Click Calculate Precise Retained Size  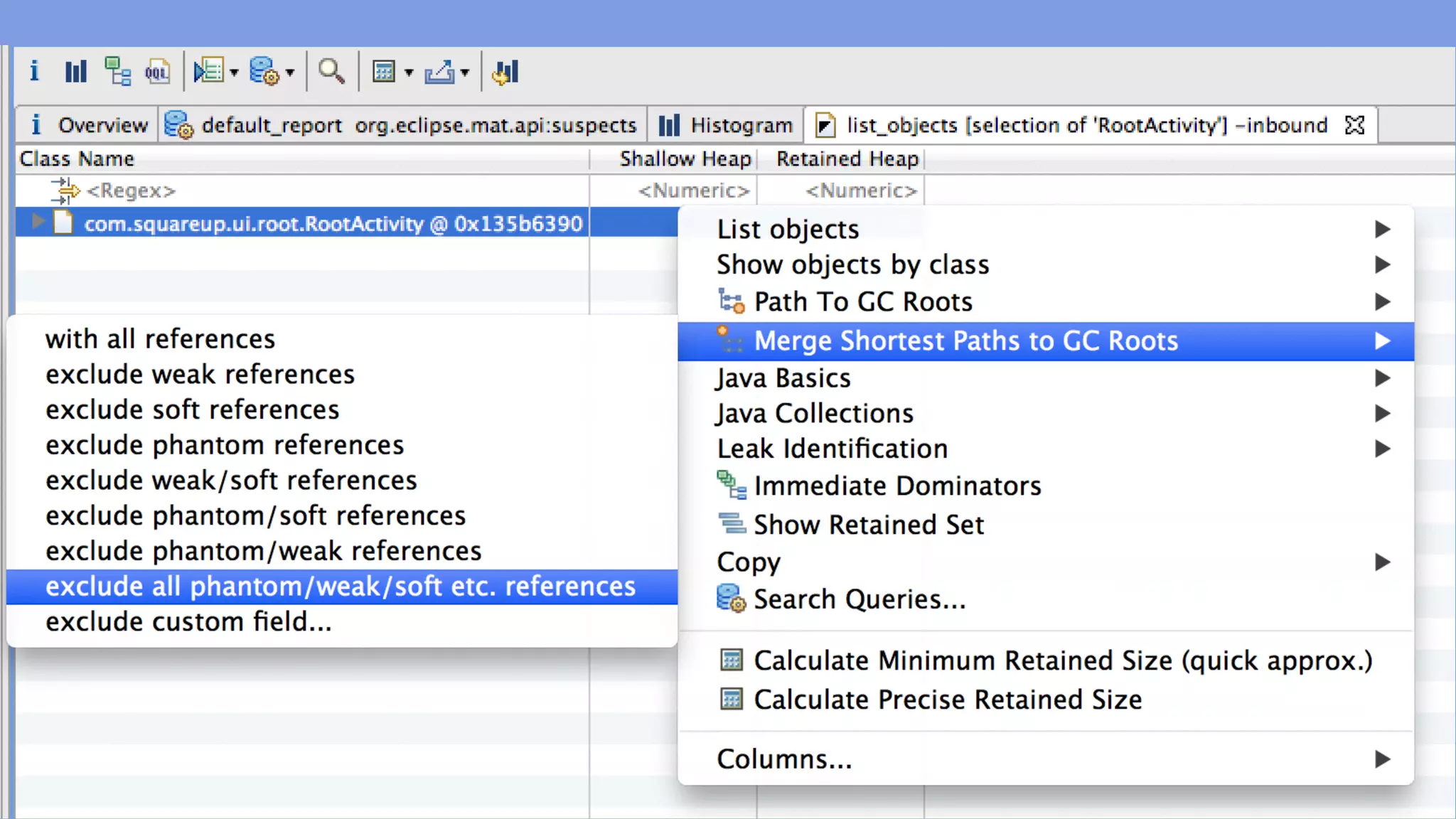(947, 700)
